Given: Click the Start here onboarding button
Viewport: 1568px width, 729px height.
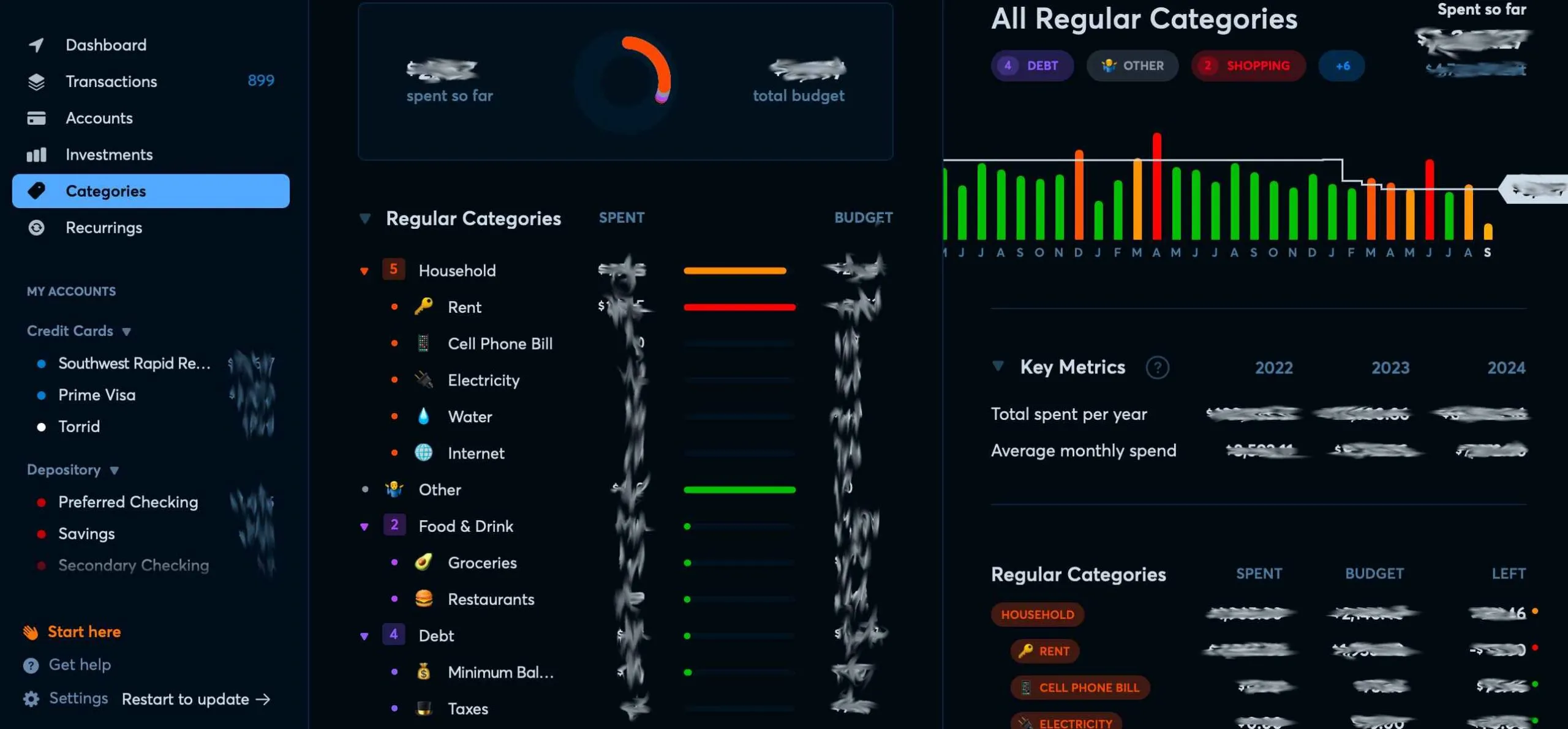Looking at the screenshot, I should pyautogui.click(x=84, y=632).
